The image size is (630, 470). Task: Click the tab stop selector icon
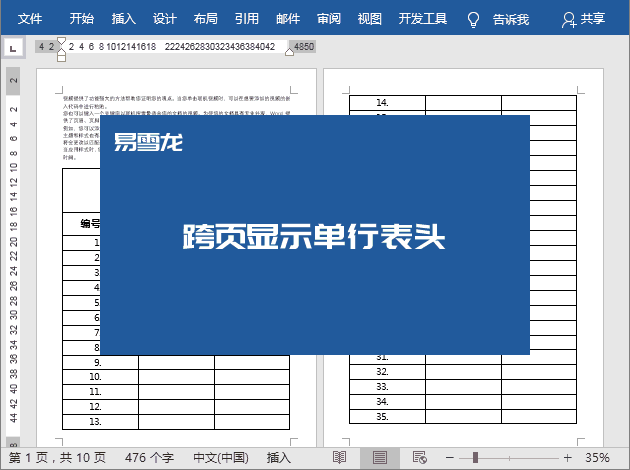coord(13,47)
